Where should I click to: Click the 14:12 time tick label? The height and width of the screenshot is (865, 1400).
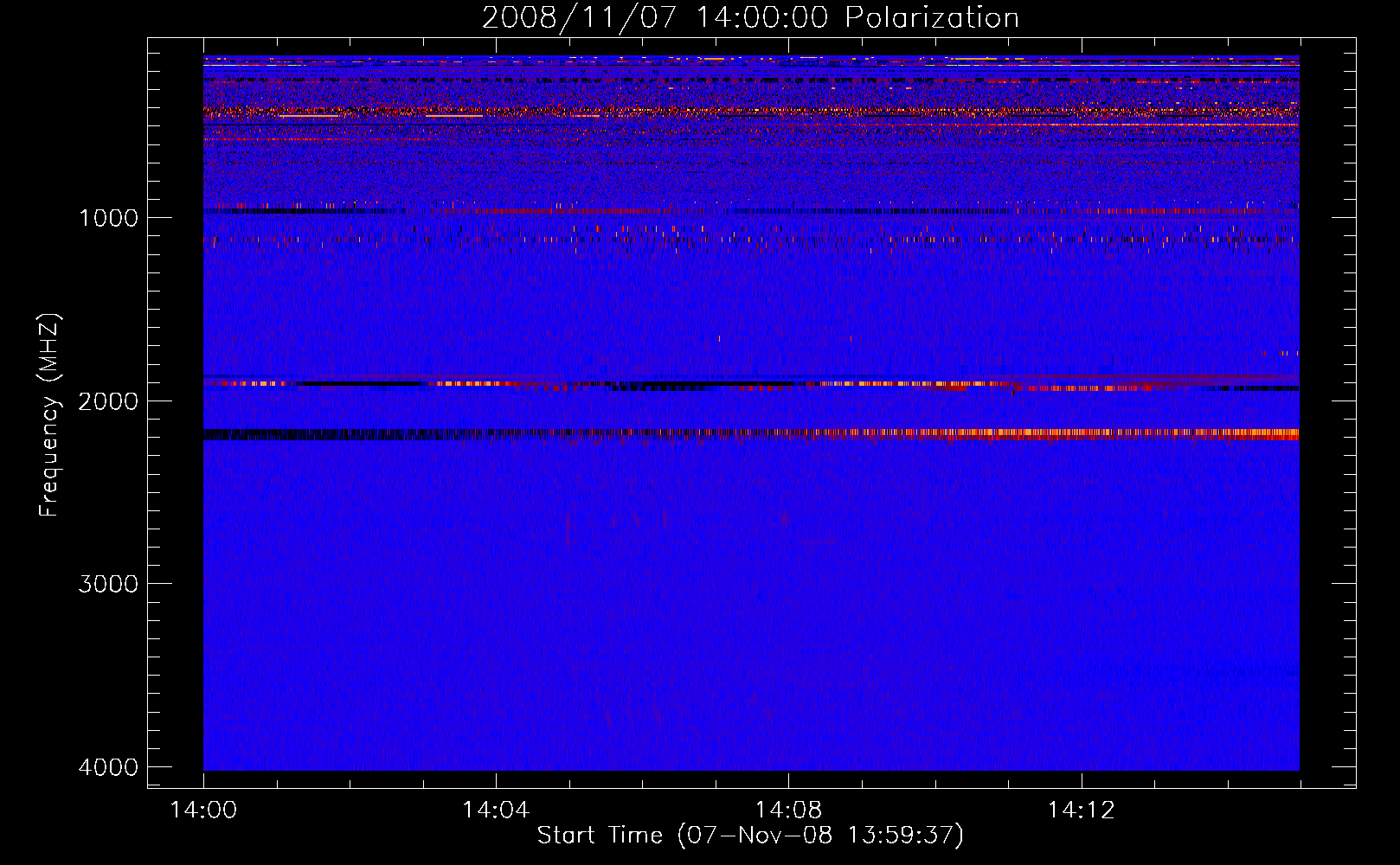[1081, 811]
